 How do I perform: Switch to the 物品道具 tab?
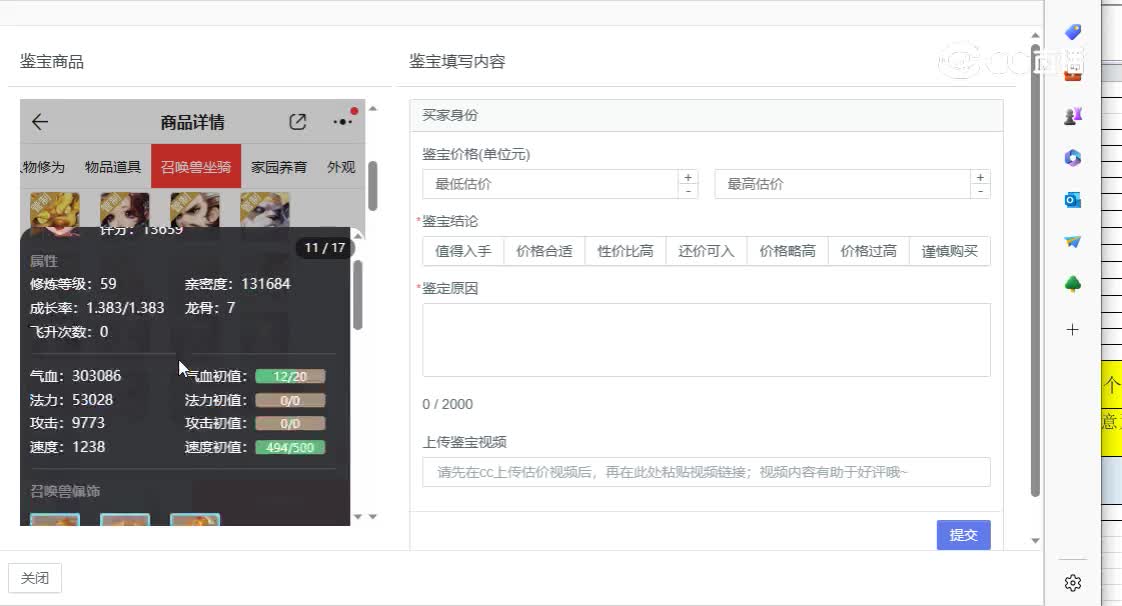[113, 167]
